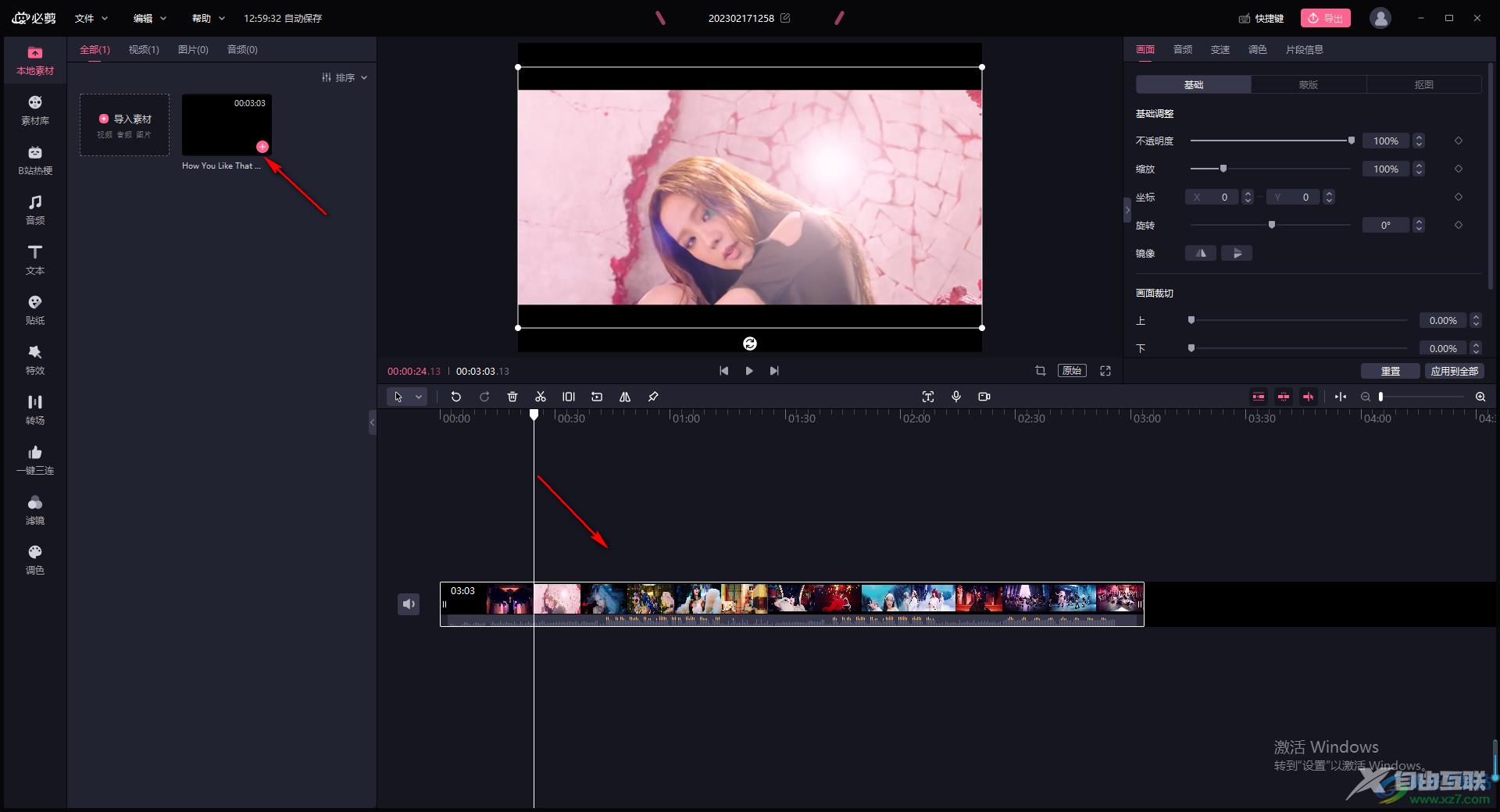The height and width of the screenshot is (812, 1500).
Task: Enter fullscreen preview
Action: pyautogui.click(x=1105, y=371)
